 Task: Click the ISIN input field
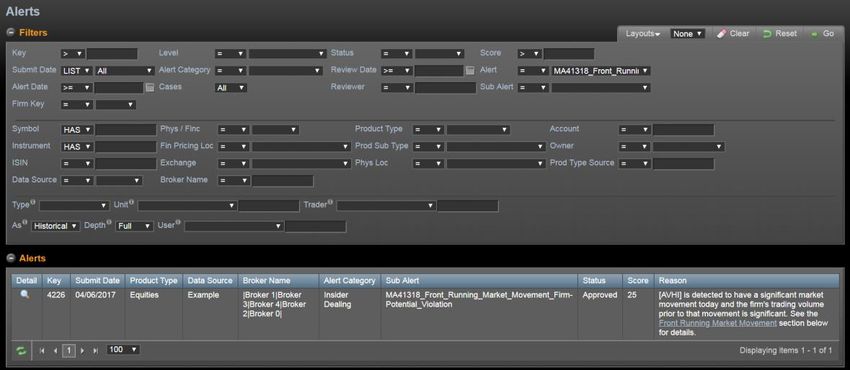click(x=126, y=164)
